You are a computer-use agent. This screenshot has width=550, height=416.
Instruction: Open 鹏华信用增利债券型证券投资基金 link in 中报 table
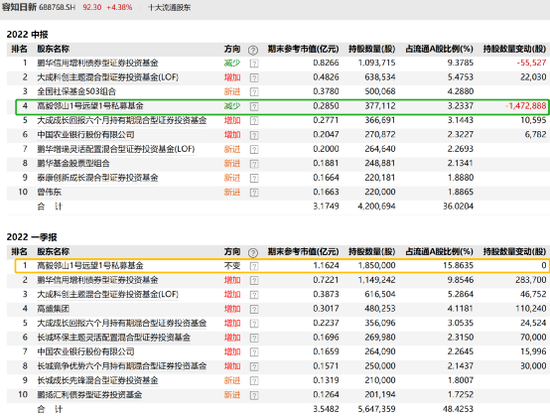click(x=98, y=63)
